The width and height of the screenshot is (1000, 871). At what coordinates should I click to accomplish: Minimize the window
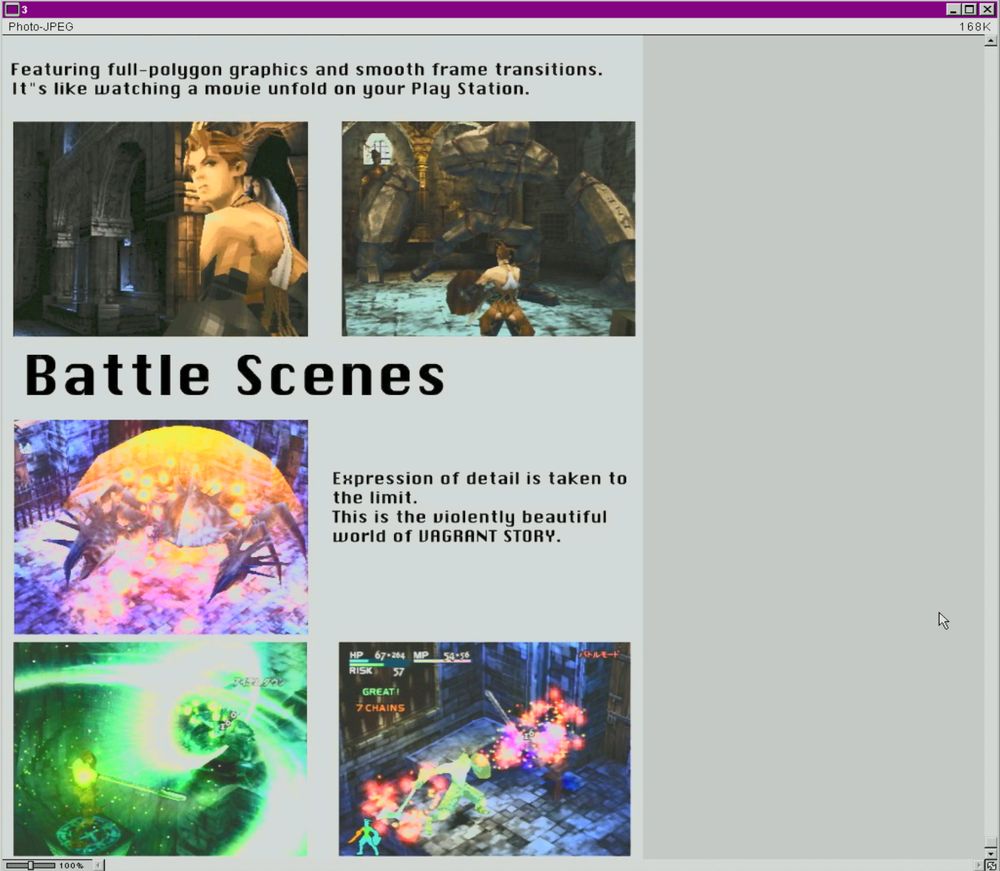(x=953, y=9)
